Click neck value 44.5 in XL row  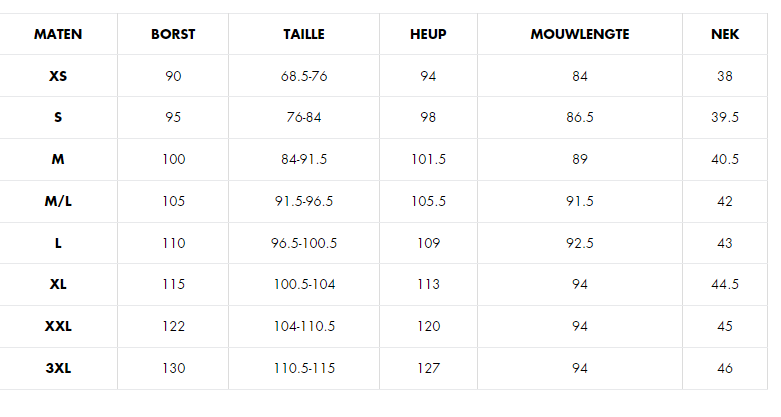tap(725, 284)
